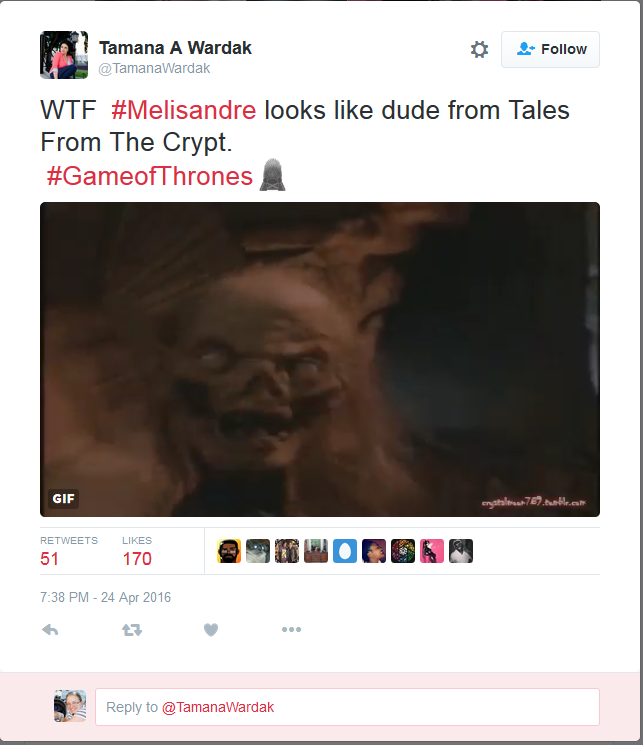Viewport: 643px width, 745px height.
Task: Open Tamana A Wardak's profile picture
Action: tap(64, 55)
